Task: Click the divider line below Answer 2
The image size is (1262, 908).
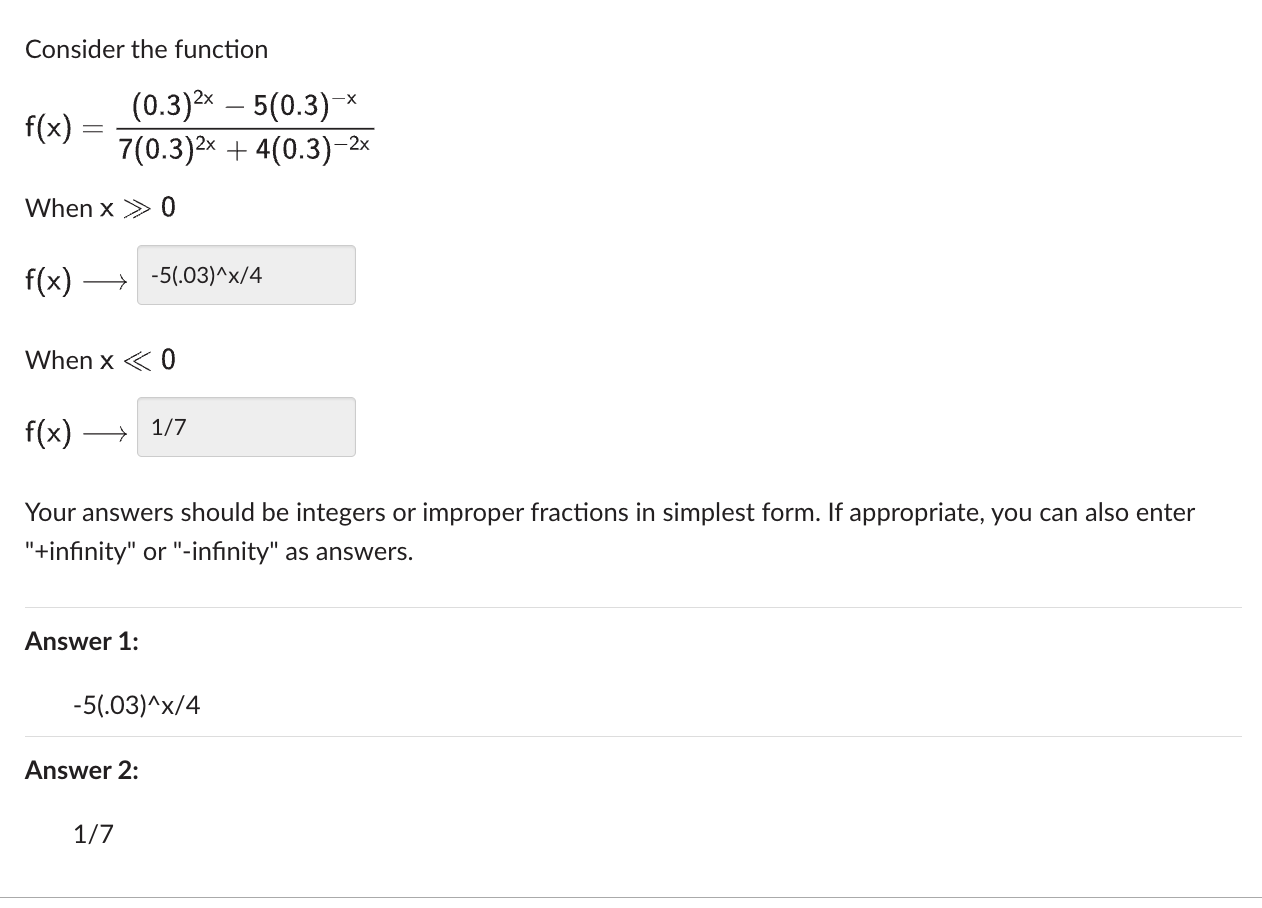Action: (x=631, y=896)
